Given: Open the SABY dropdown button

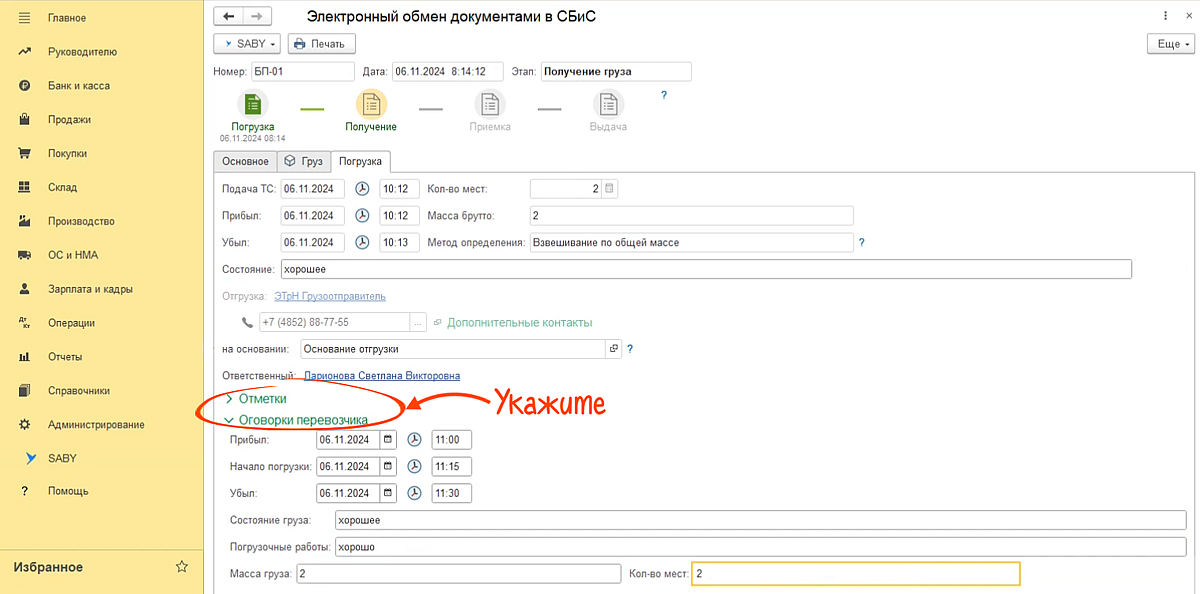Looking at the screenshot, I should click(247, 44).
